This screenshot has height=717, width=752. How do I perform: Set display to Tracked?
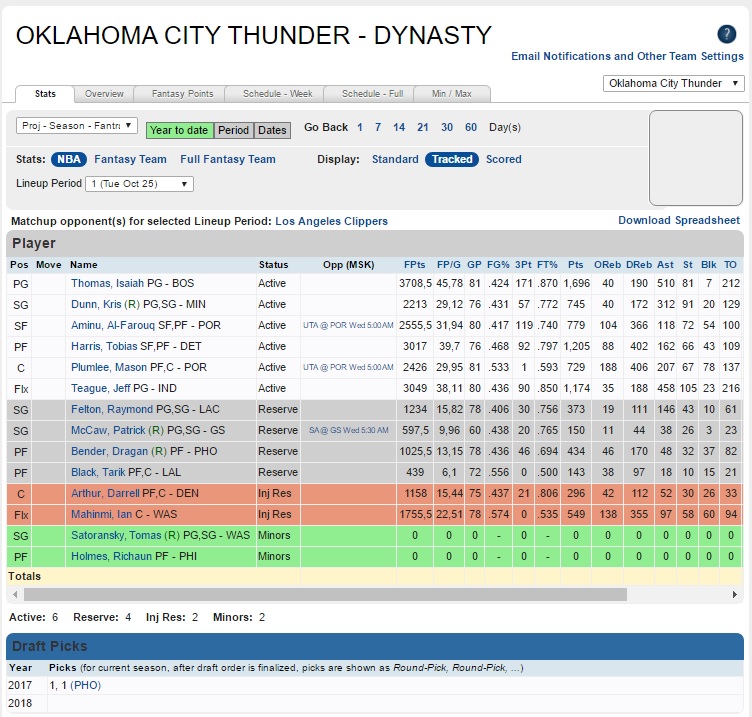pos(452,159)
